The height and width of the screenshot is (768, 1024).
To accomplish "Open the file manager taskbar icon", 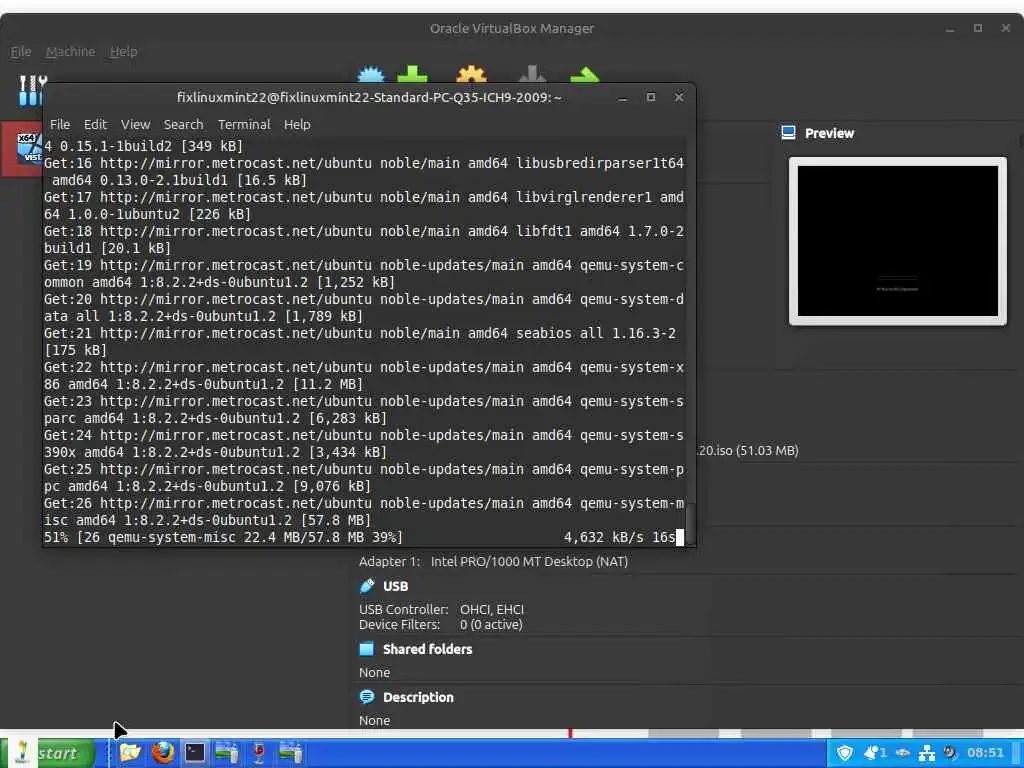I will pyautogui.click(x=130, y=752).
